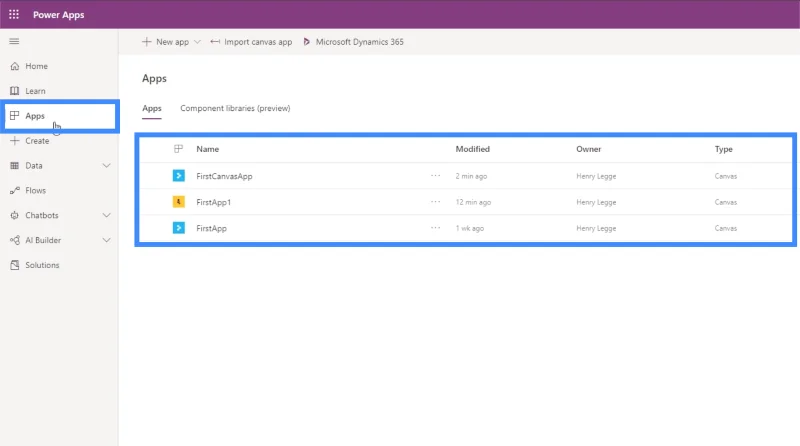The image size is (800, 446).
Task: Collapse the left navigation hamburger menu
Action: (x=14, y=41)
